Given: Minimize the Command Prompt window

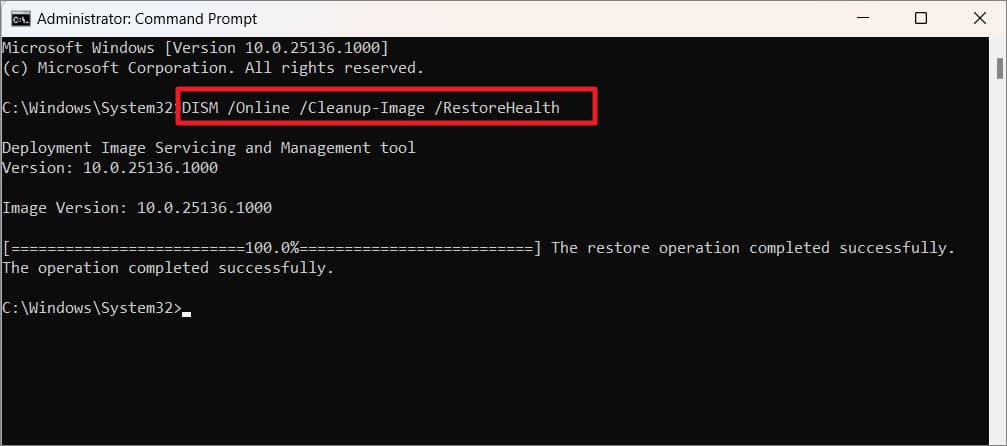Looking at the screenshot, I should coord(865,18).
